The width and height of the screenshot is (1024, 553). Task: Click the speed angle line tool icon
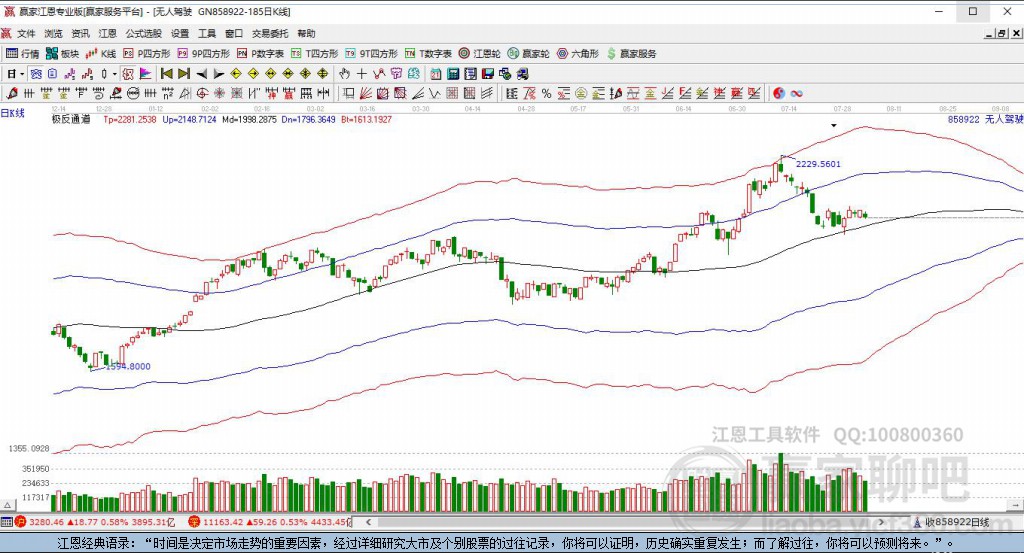(418, 93)
